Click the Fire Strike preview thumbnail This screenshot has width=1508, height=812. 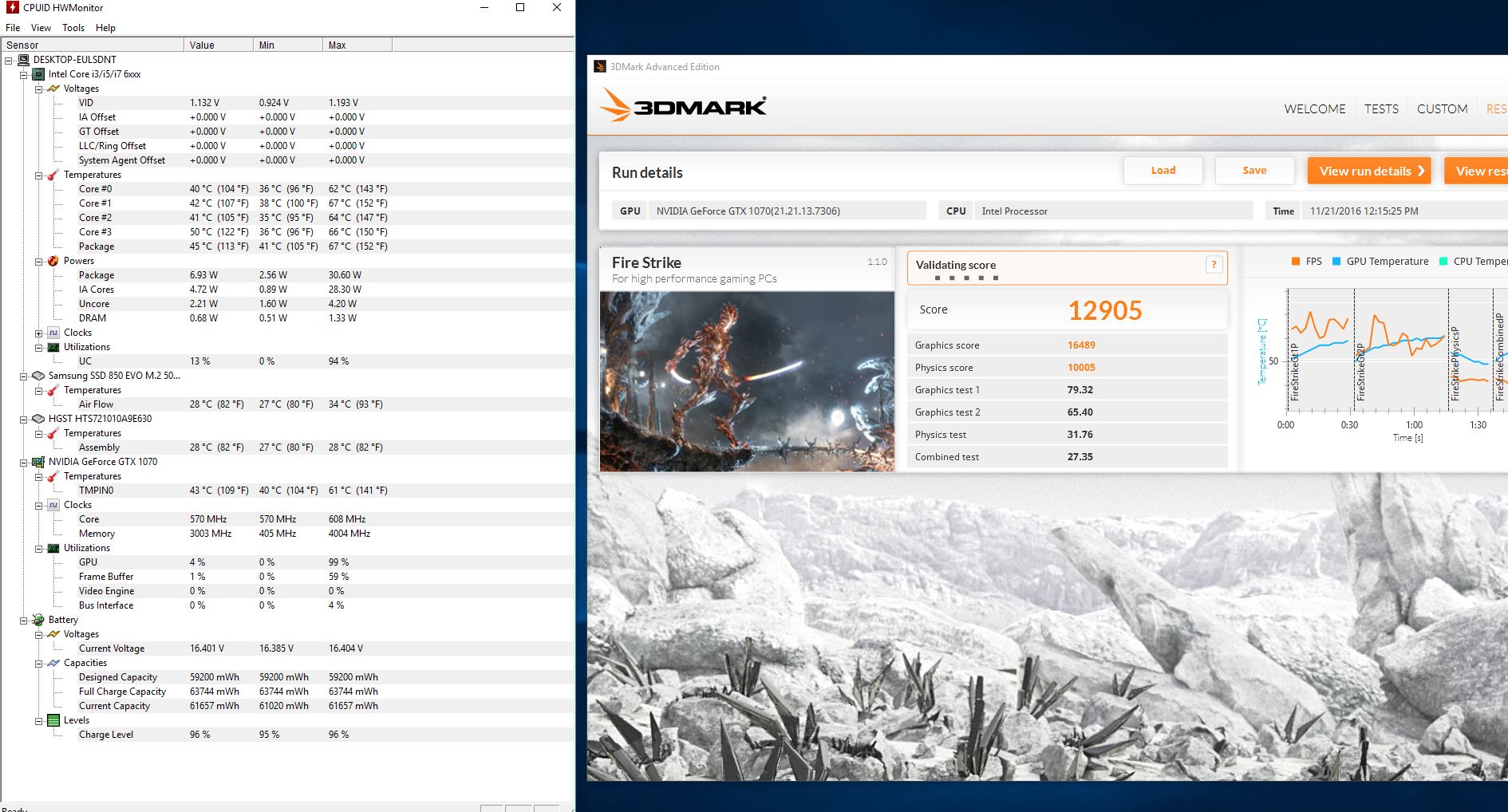click(x=747, y=381)
